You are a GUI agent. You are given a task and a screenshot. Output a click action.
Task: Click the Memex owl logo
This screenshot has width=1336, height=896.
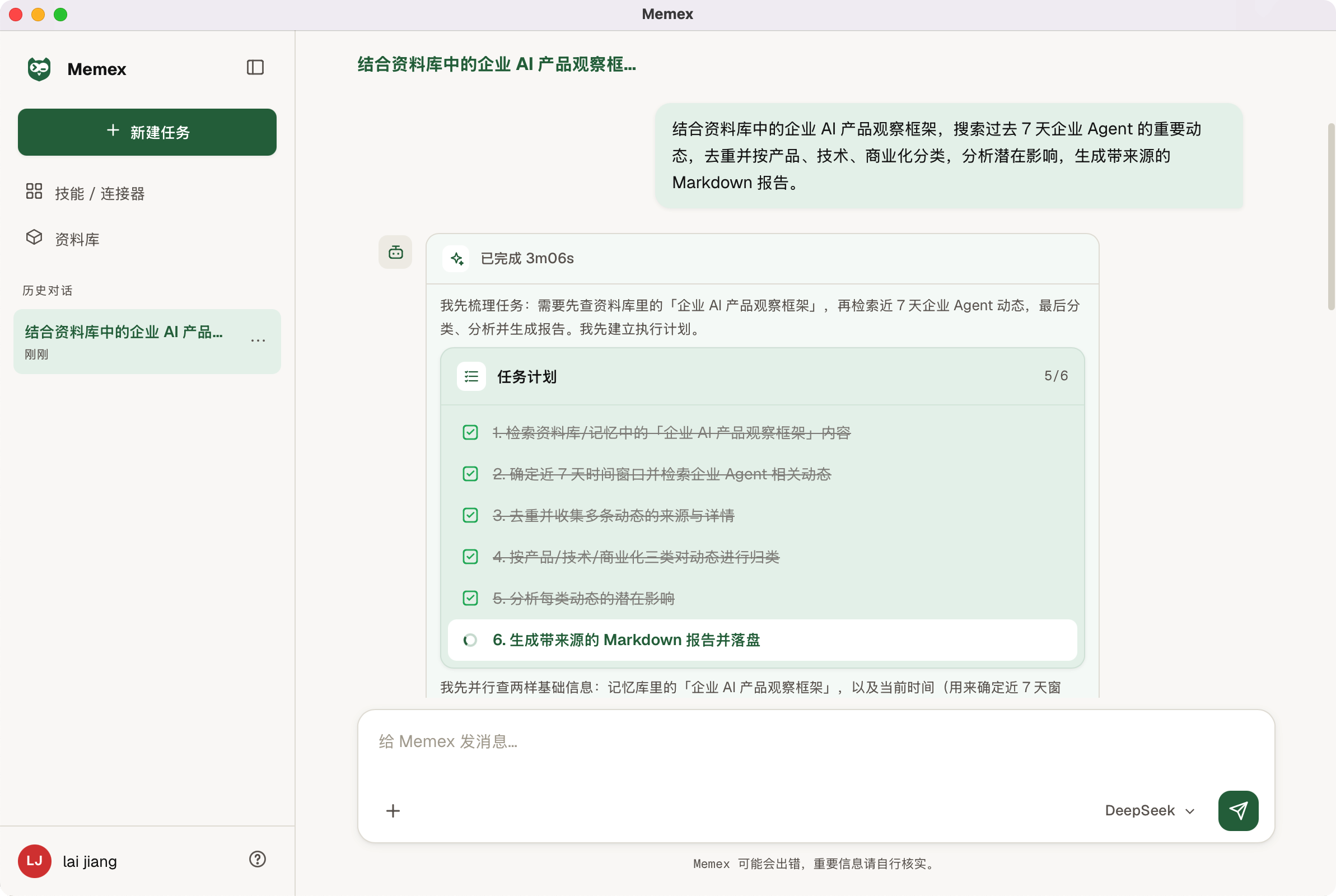point(39,69)
